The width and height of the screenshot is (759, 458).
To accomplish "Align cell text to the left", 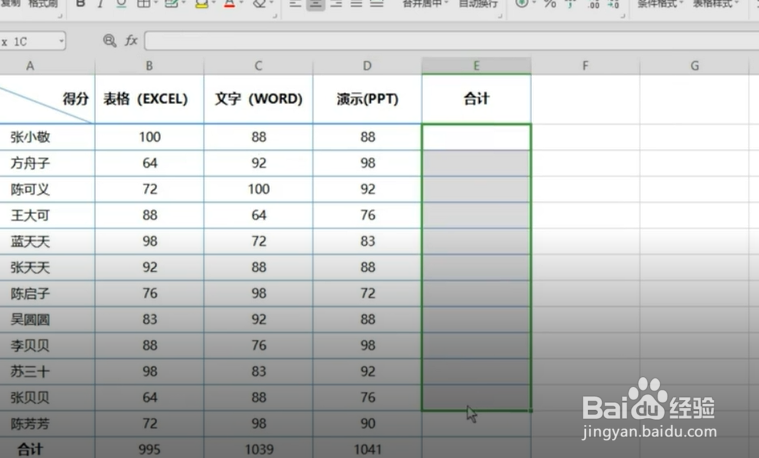I will click(295, 4).
